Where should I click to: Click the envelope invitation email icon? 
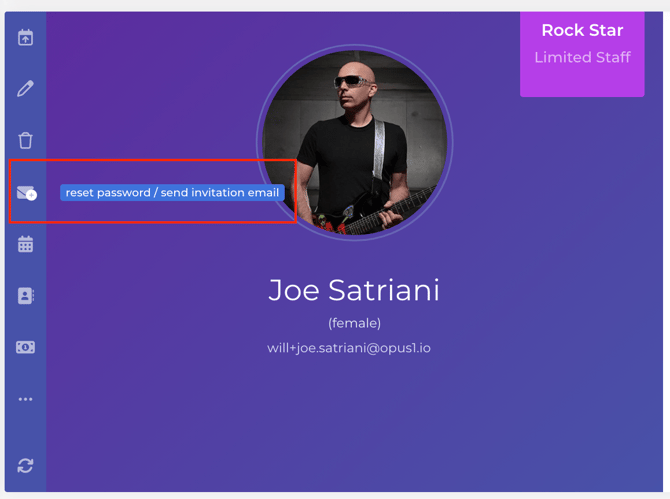[26, 193]
